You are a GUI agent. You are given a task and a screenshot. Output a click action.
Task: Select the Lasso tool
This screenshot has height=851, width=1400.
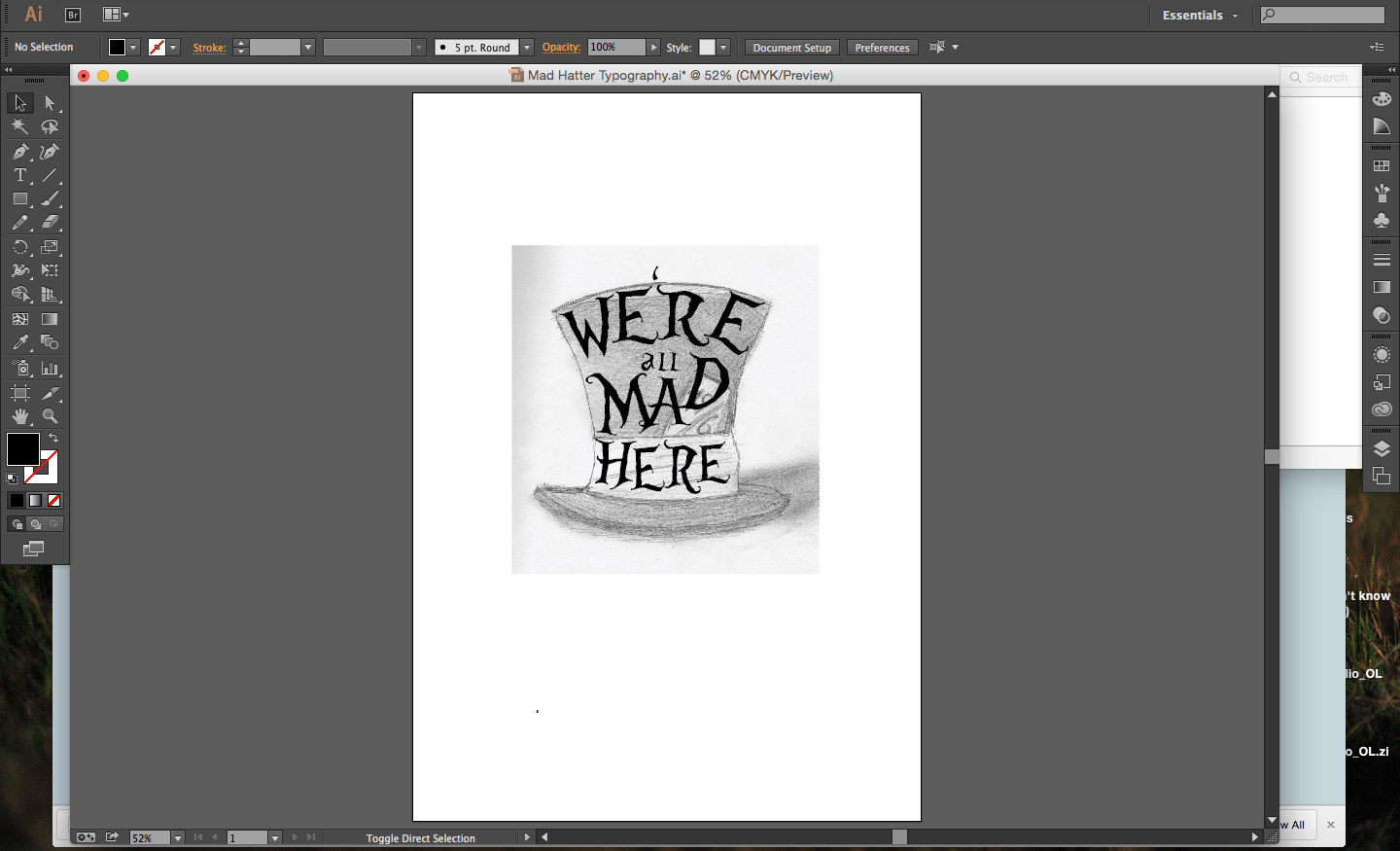tap(50, 126)
